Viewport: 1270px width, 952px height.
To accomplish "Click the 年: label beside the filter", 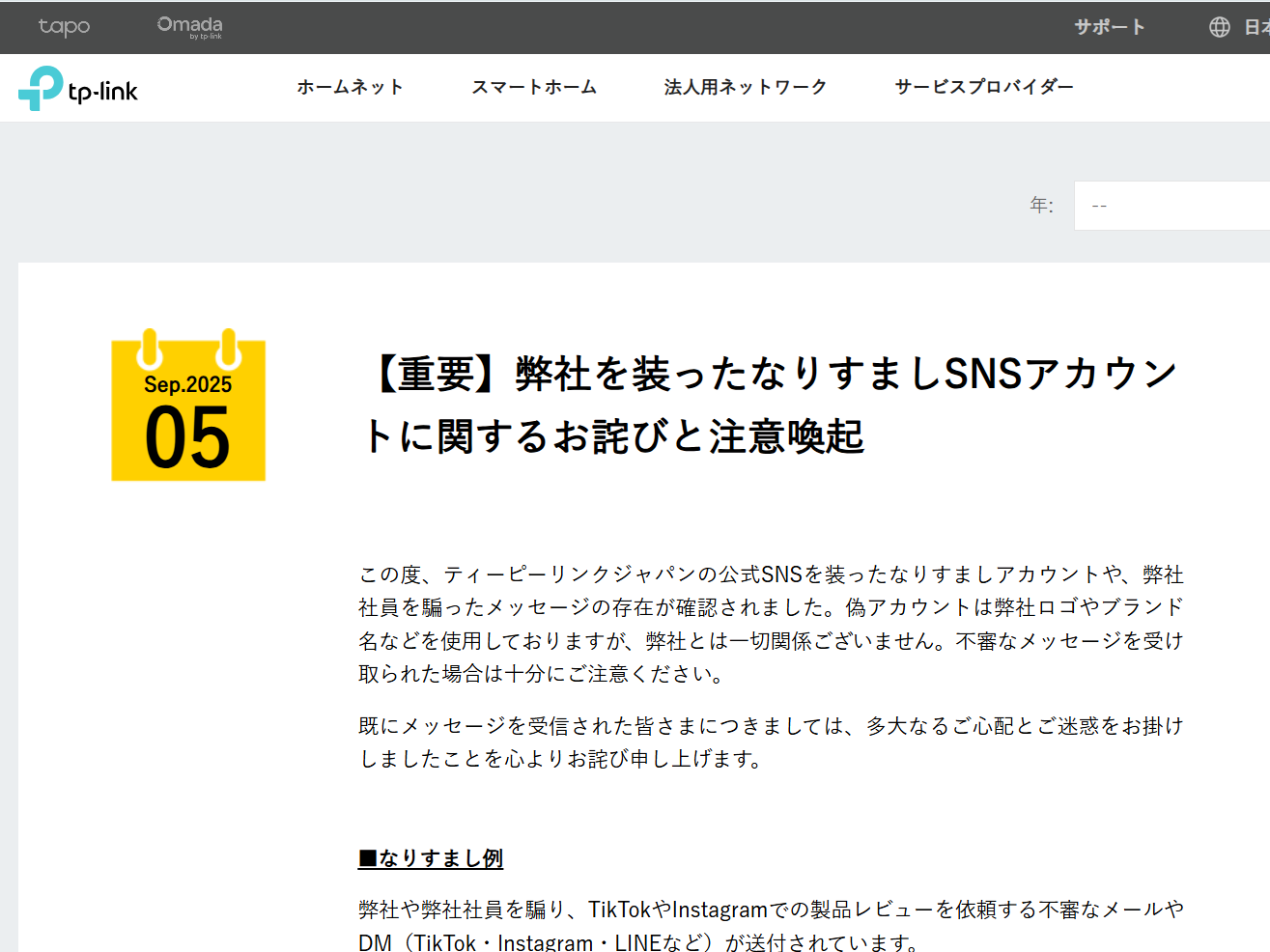I will tap(1042, 206).
